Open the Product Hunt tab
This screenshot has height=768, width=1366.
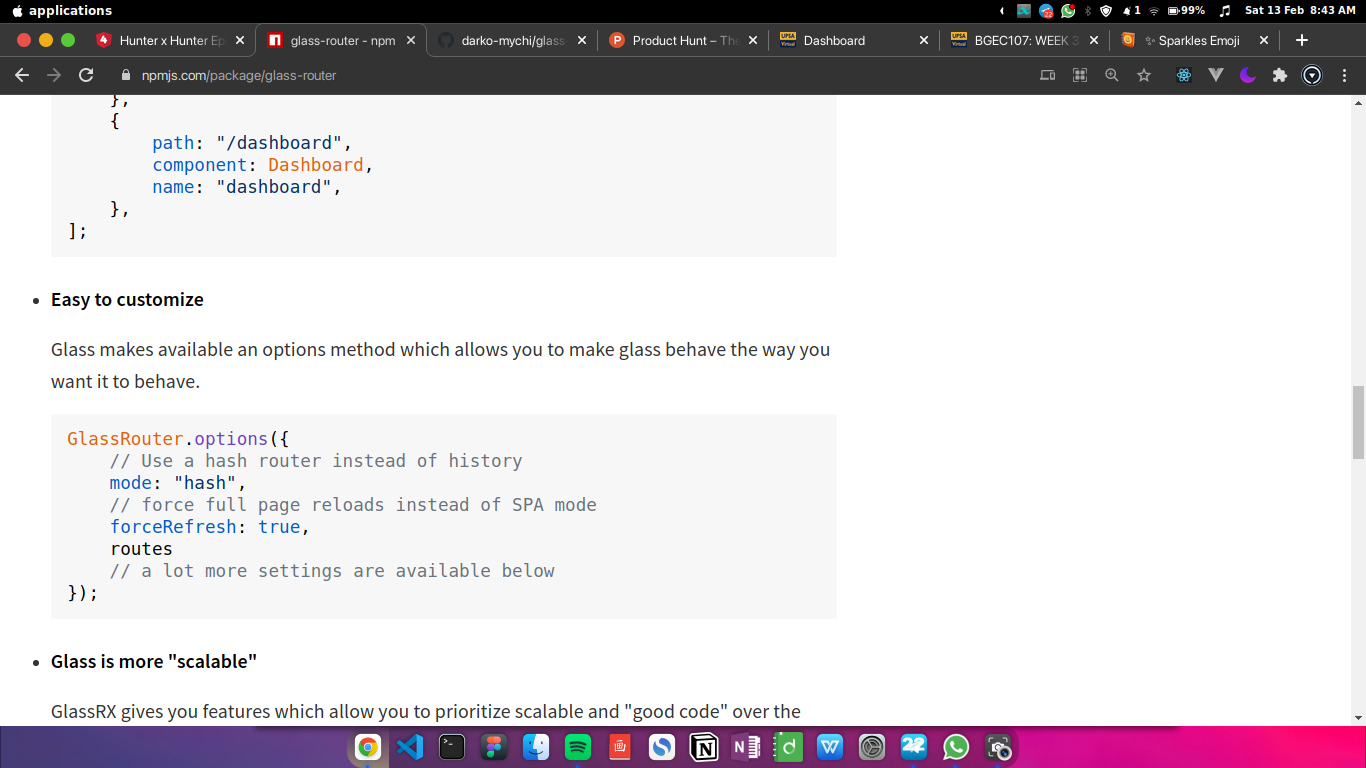684,41
